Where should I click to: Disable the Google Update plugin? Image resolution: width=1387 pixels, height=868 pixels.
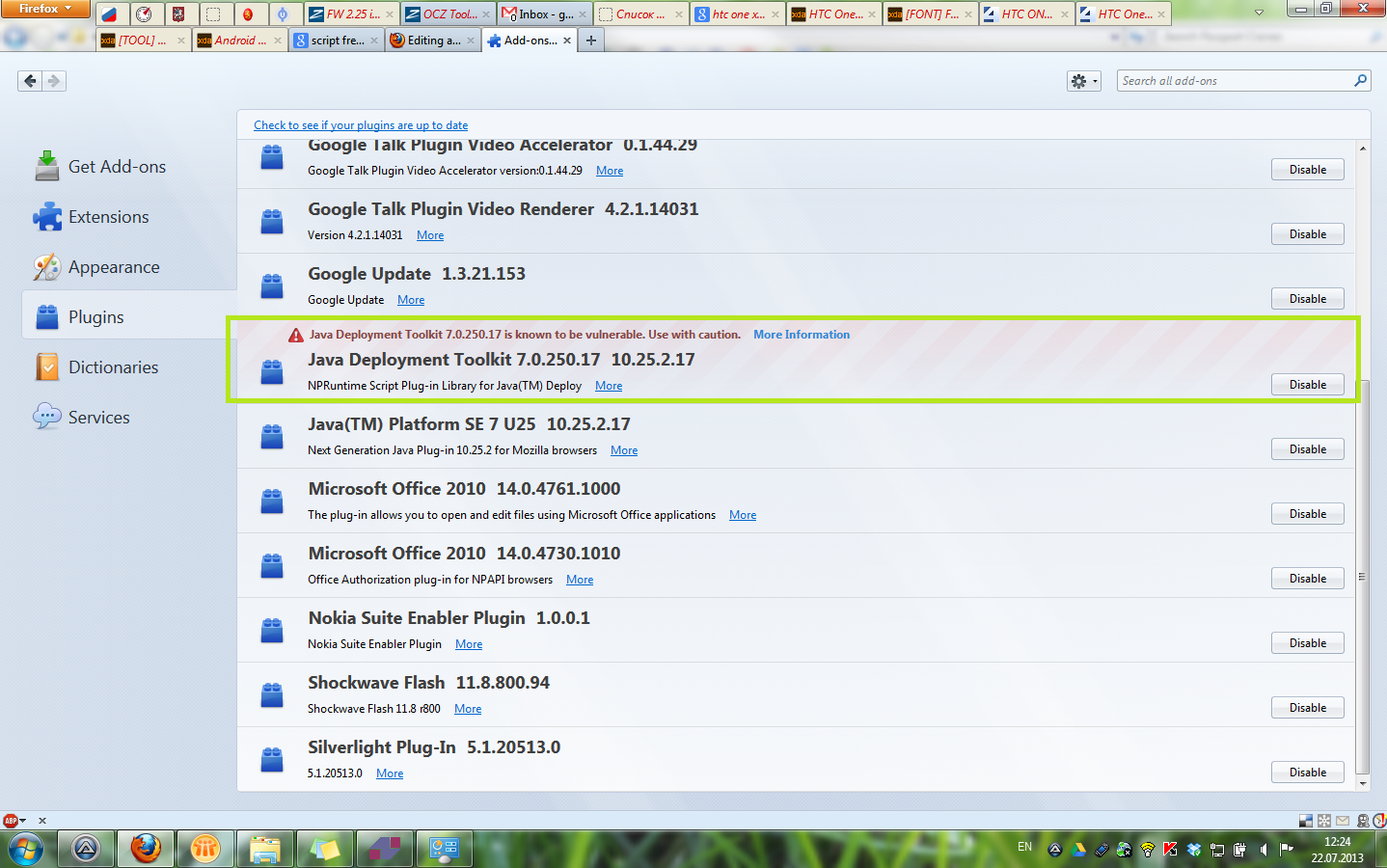pyautogui.click(x=1307, y=299)
